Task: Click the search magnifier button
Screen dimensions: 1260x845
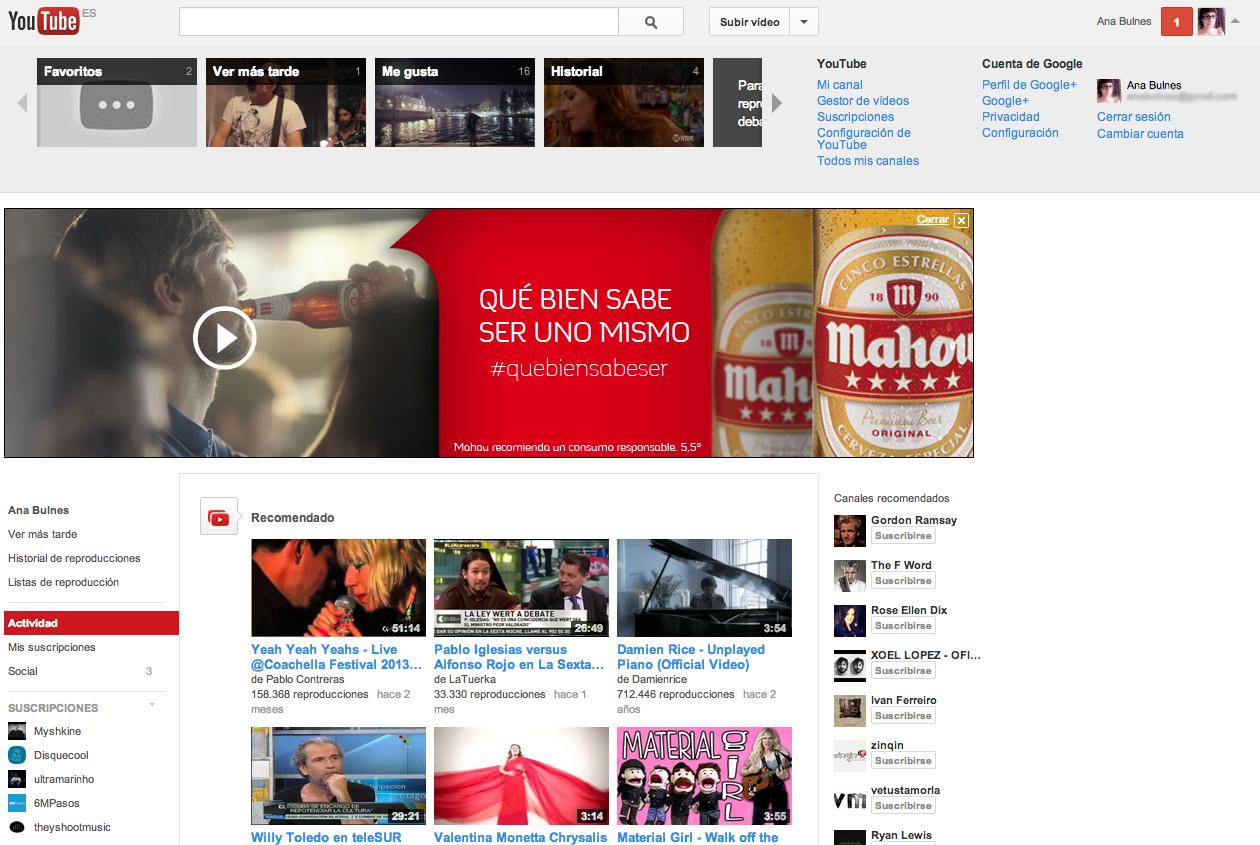Action: (651, 22)
